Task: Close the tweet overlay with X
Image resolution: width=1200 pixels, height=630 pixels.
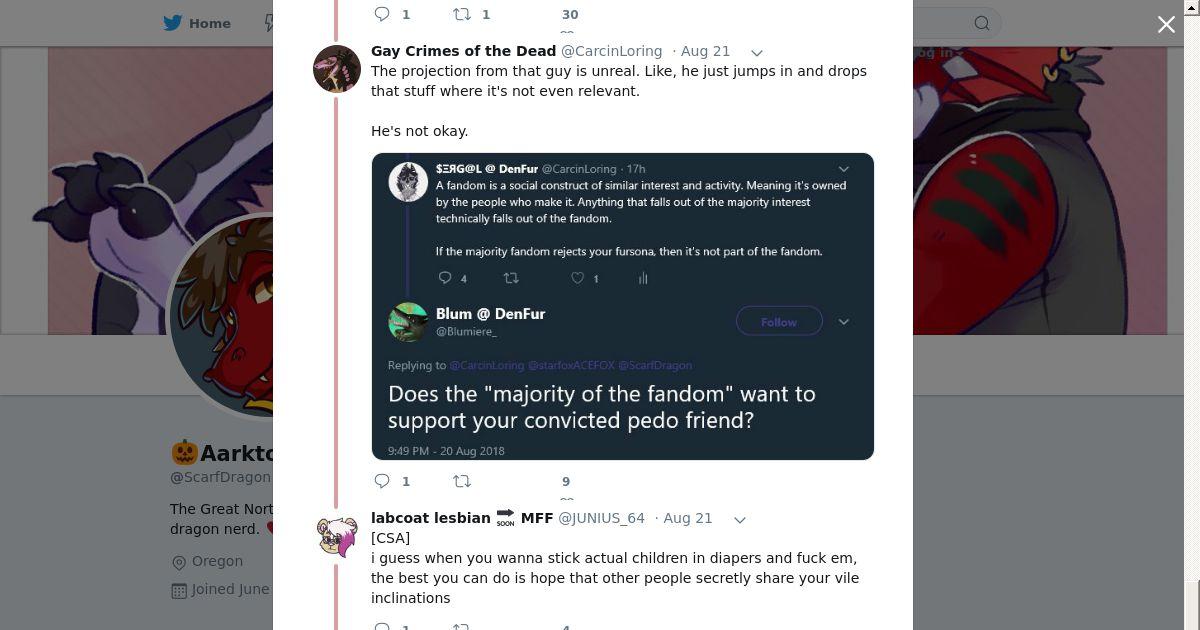Action: point(1166,25)
